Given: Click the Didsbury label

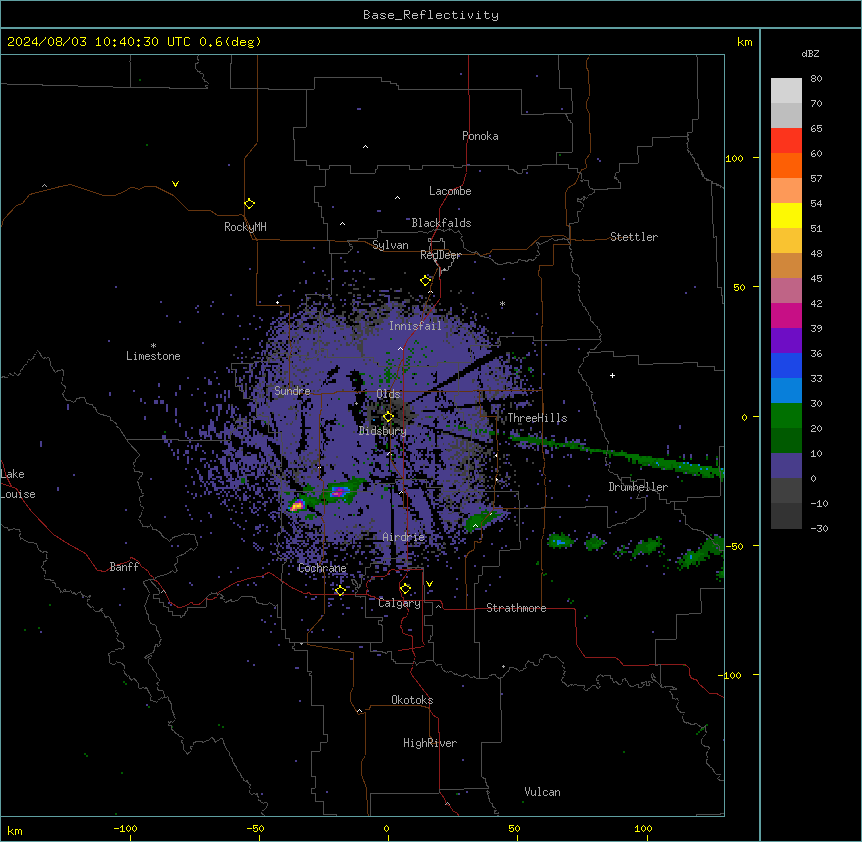Looking at the screenshot, I should click(x=382, y=431).
